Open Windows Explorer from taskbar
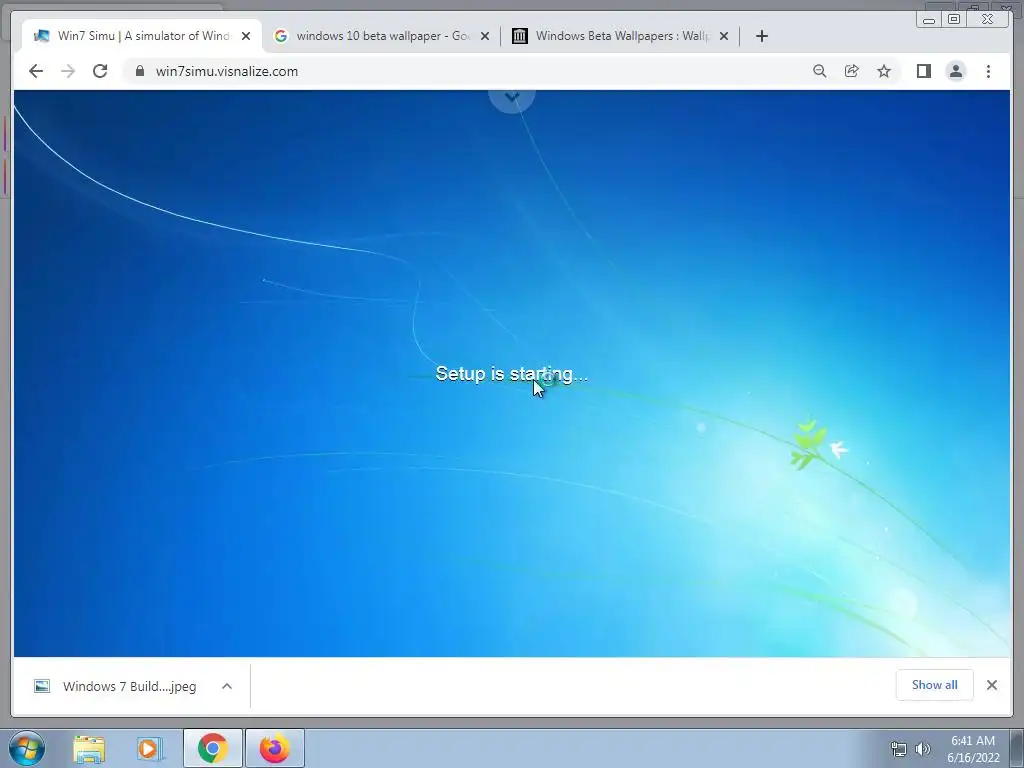 [x=89, y=748]
